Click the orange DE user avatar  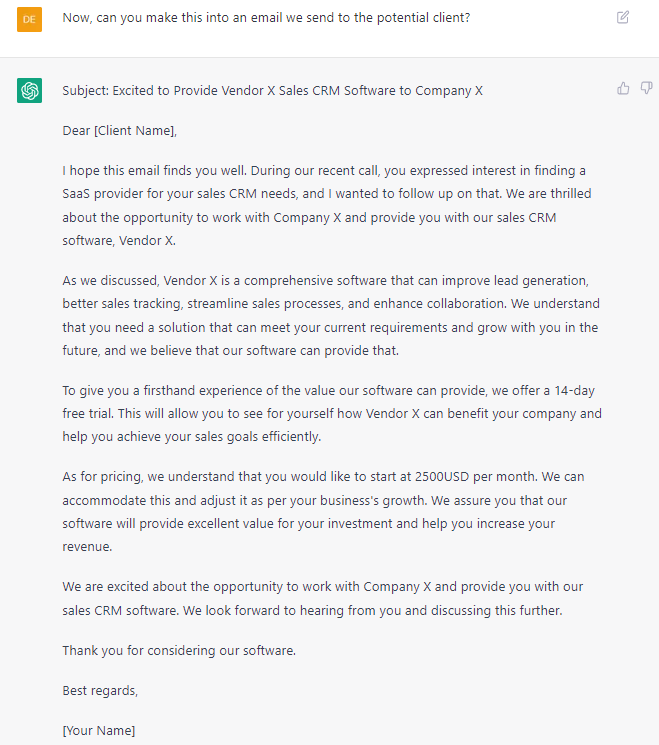pos(29,19)
